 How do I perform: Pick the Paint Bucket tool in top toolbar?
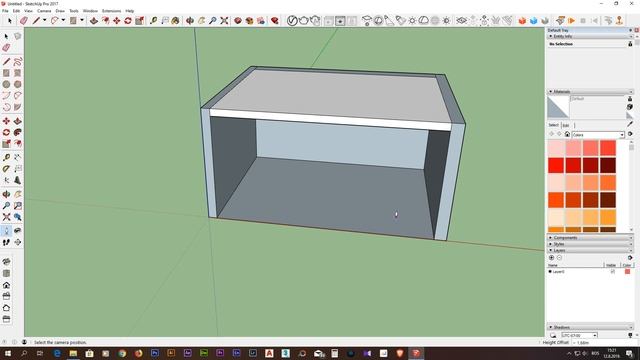point(176,20)
